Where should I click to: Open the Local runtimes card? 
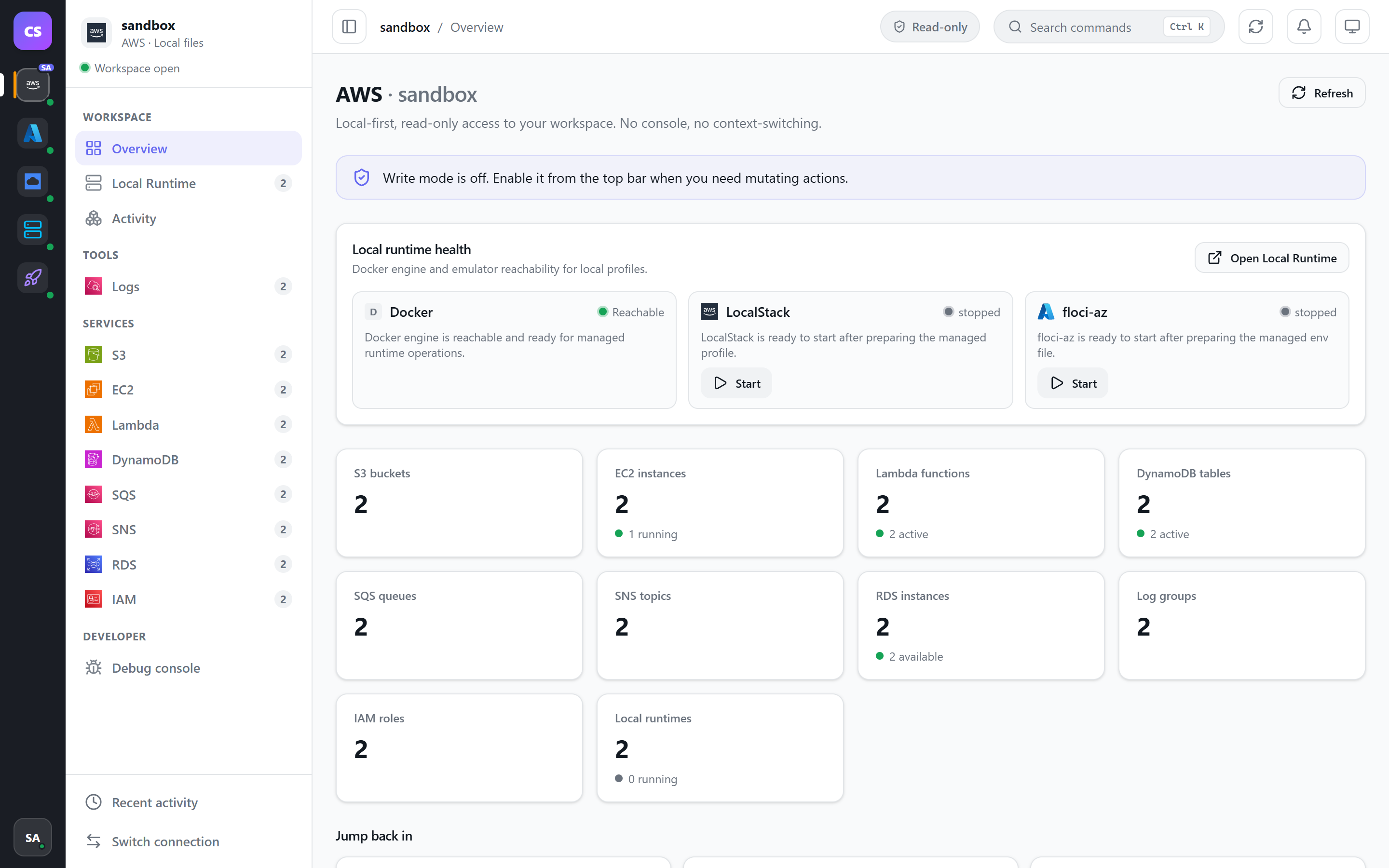[x=720, y=748]
